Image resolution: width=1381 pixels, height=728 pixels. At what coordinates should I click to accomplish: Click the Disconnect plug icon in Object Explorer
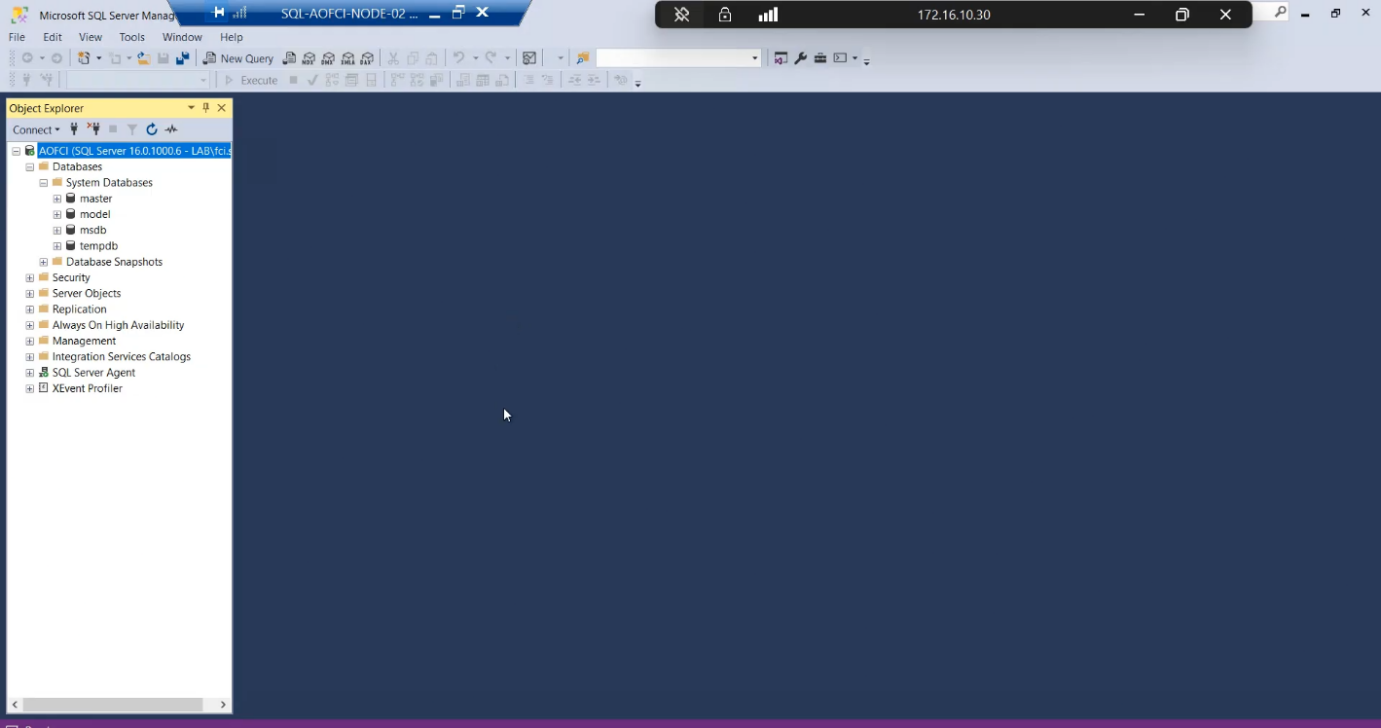coord(93,129)
